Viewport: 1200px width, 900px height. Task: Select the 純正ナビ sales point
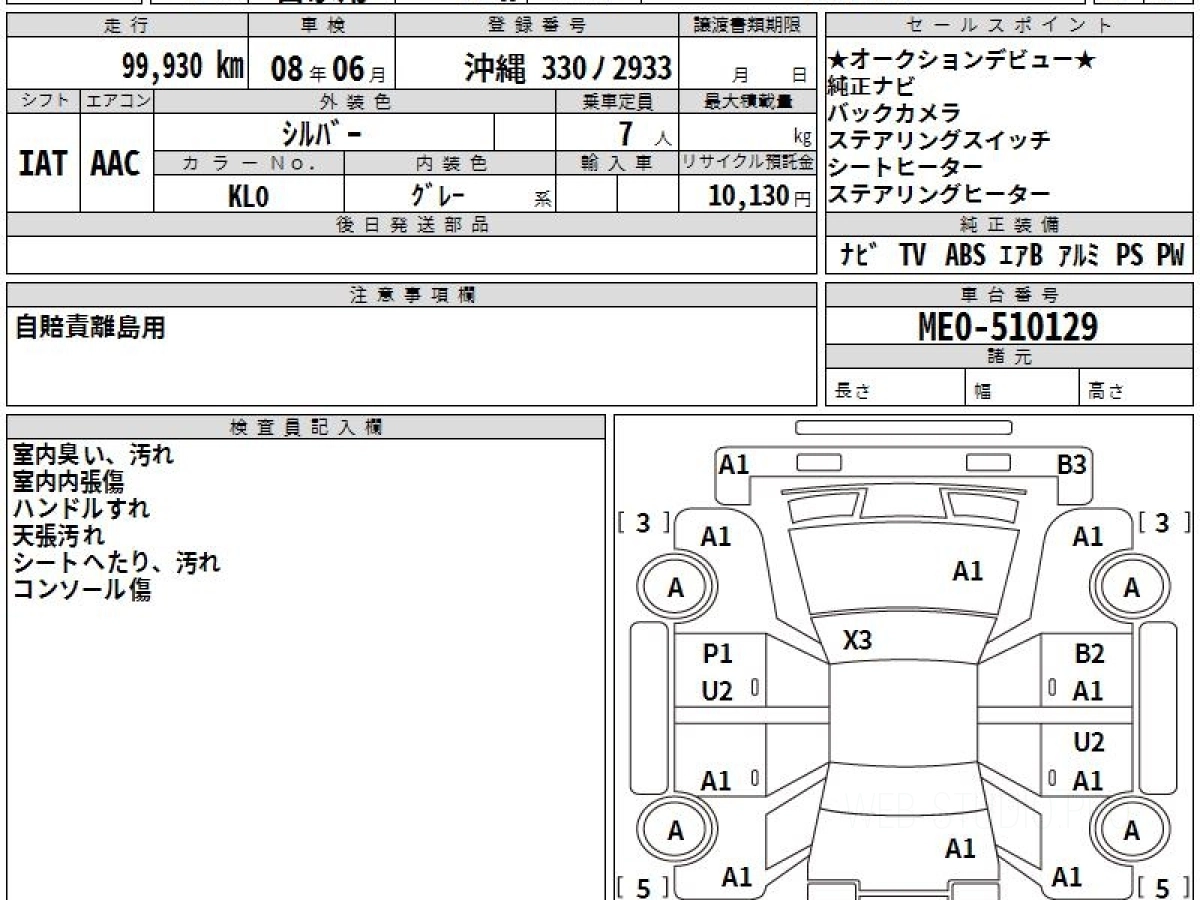(x=871, y=86)
